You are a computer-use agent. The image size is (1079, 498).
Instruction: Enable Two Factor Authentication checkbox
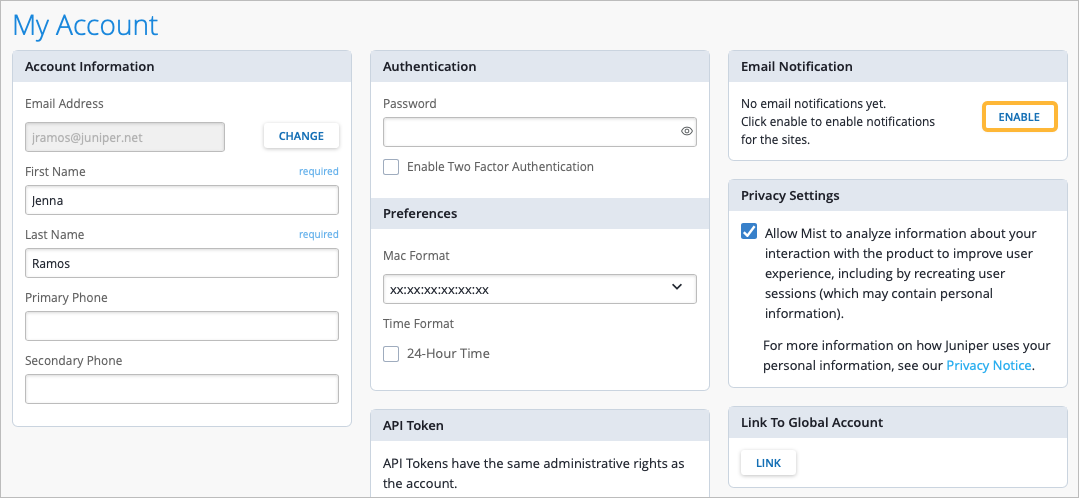pyautogui.click(x=392, y=167)
